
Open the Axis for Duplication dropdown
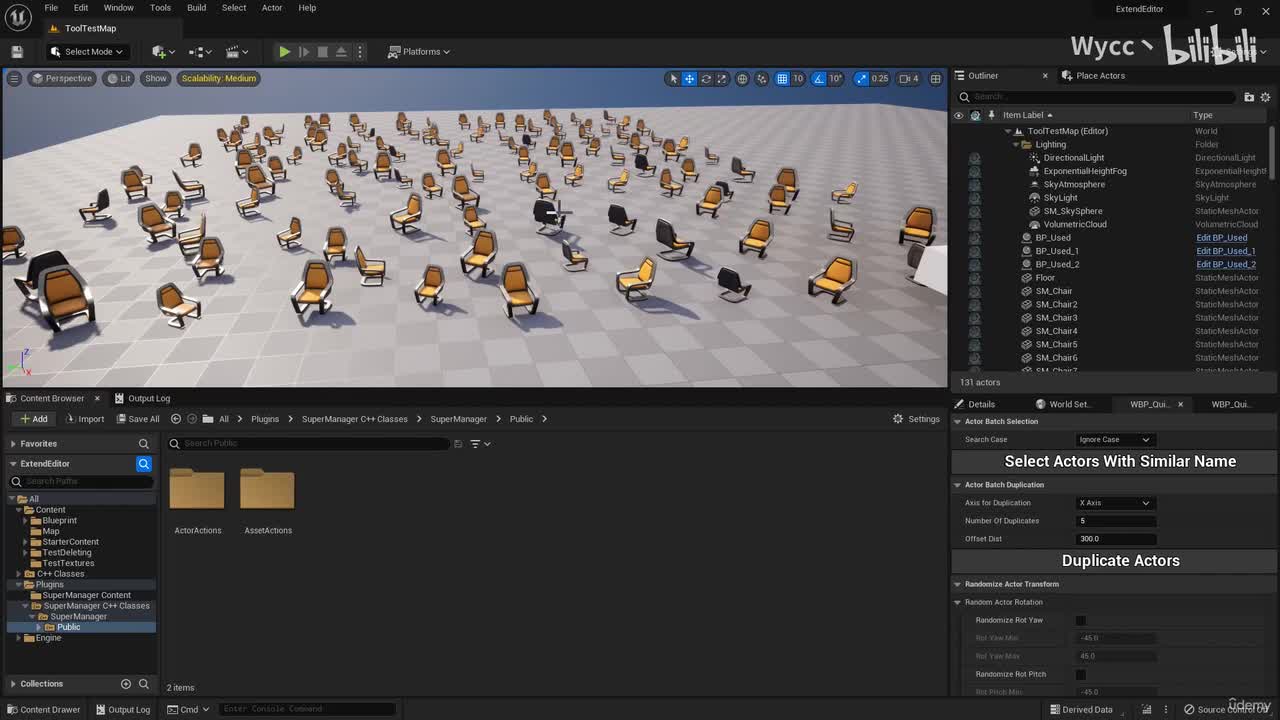1114,503
